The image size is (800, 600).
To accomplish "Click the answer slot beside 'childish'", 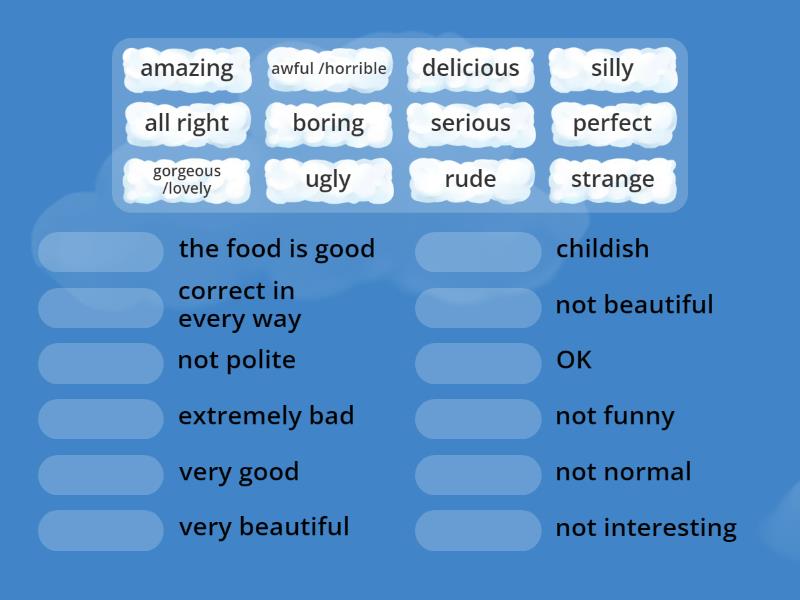I will pos(477,252).
